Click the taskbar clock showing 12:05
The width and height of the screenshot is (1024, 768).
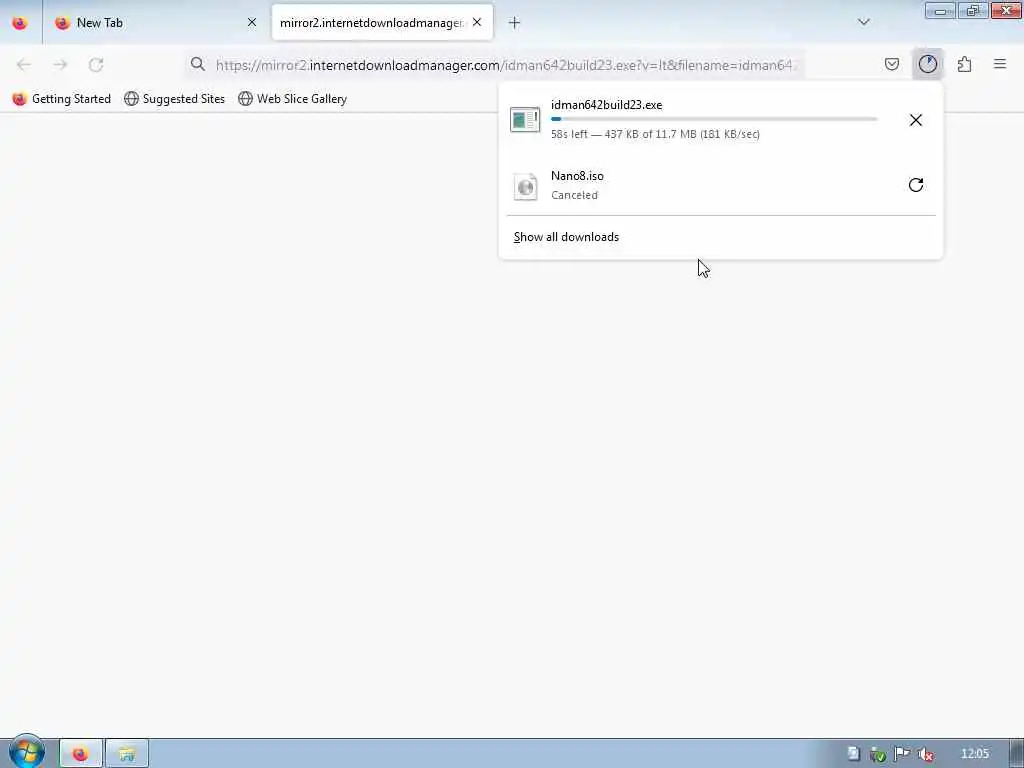point(974,754)
